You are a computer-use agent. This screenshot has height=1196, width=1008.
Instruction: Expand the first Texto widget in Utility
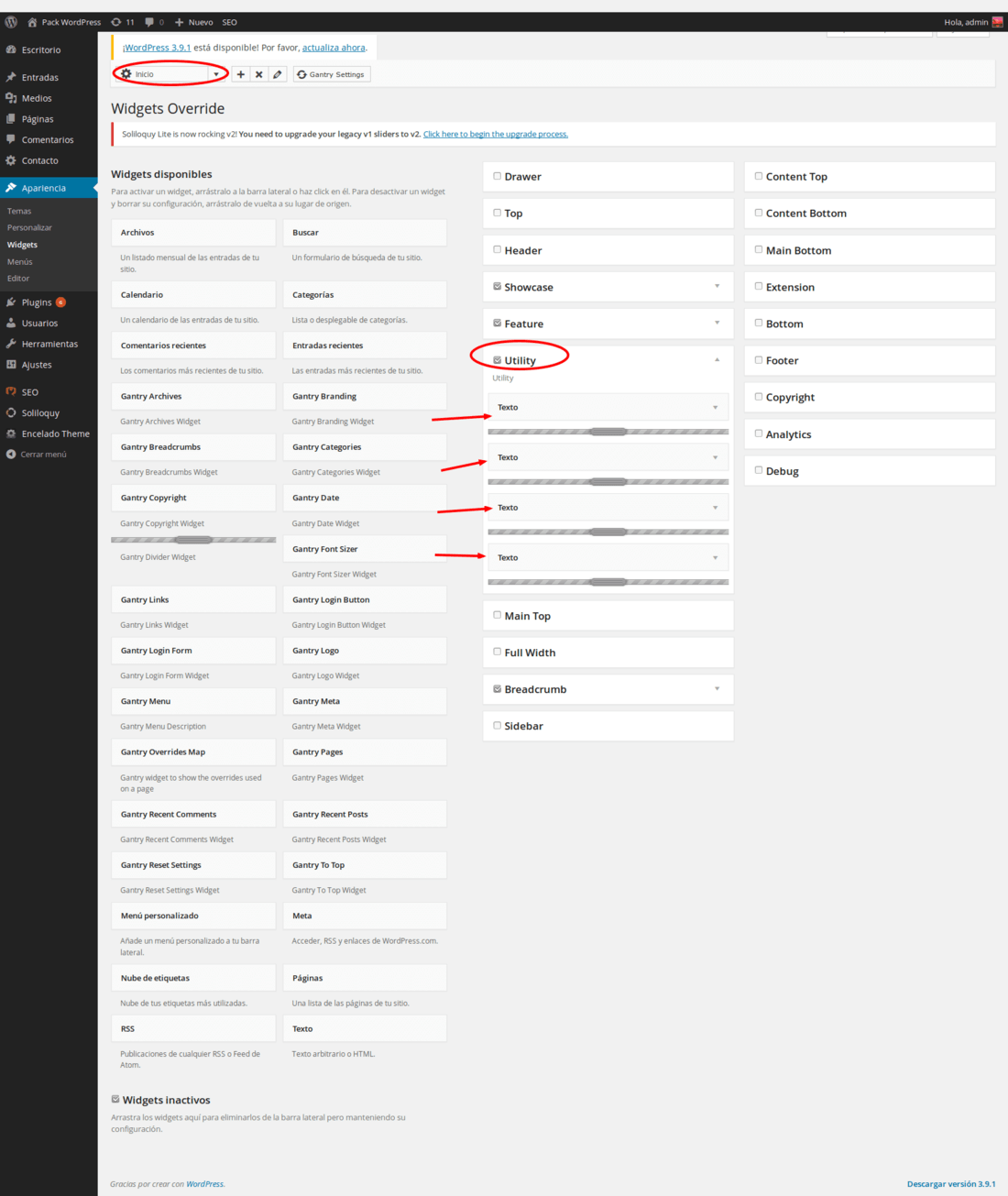716,407
